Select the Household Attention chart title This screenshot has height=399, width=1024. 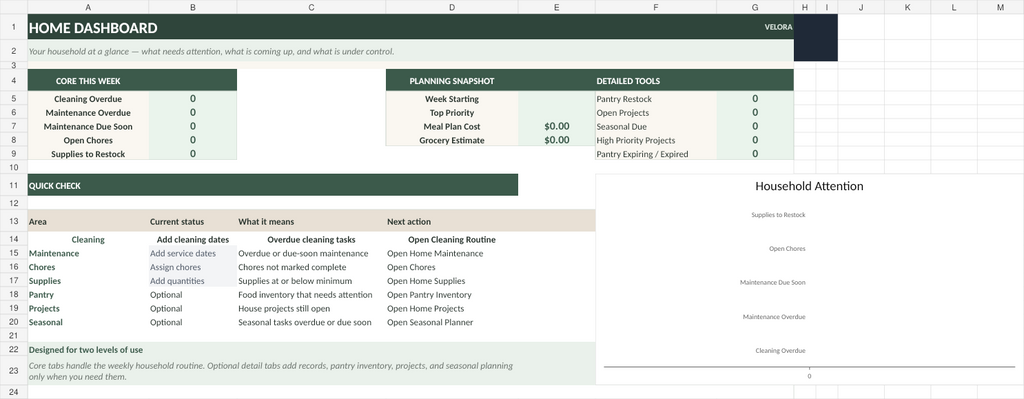pyautogui.click(x=809, y=186)
